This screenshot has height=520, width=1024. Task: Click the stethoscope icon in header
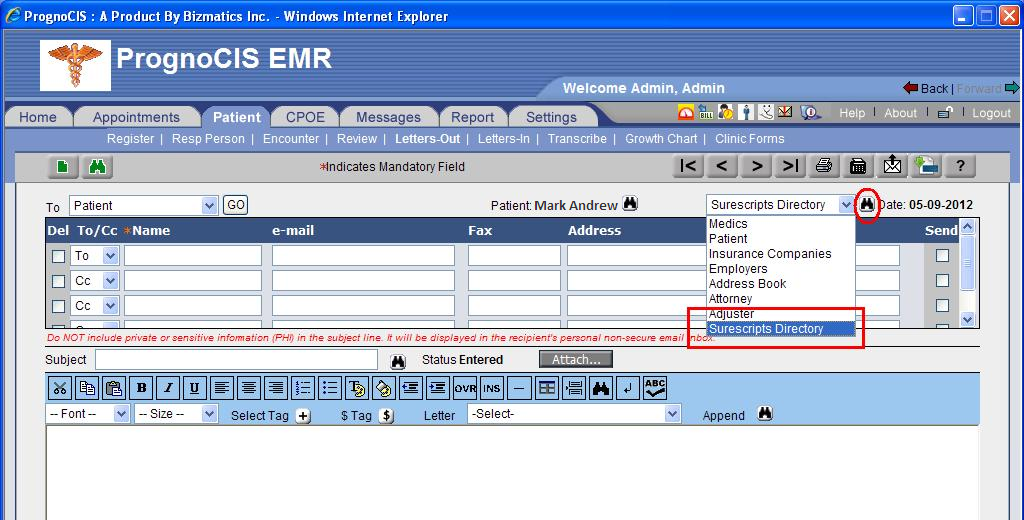pyautogui.click(x=765, y=112)
